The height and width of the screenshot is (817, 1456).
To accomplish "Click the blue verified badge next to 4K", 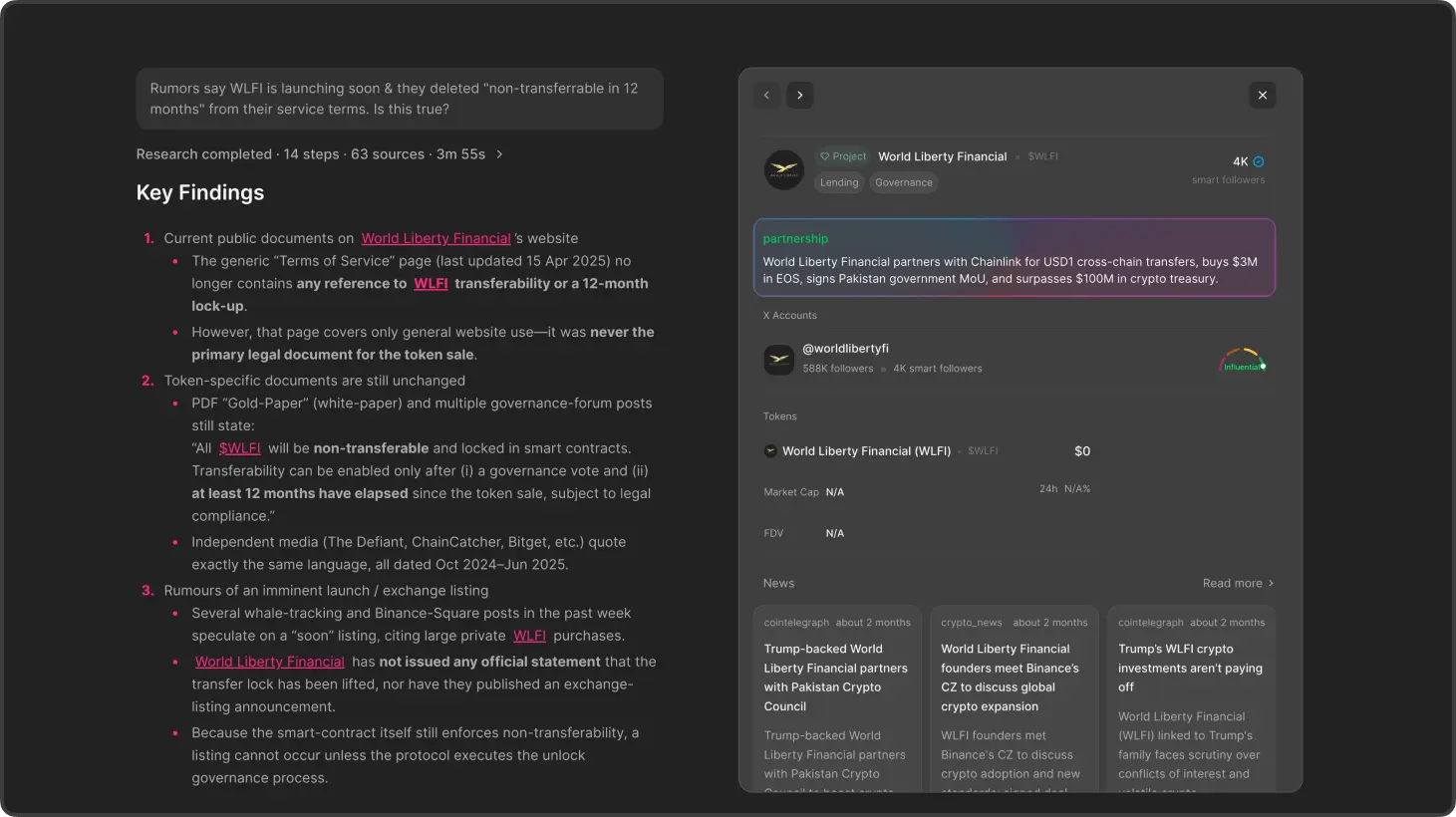I will click(1259, 161).
